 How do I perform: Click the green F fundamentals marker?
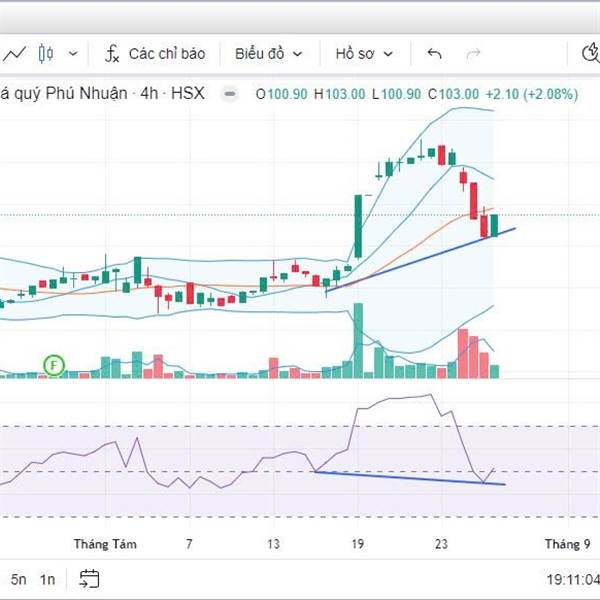pos(54,365)
